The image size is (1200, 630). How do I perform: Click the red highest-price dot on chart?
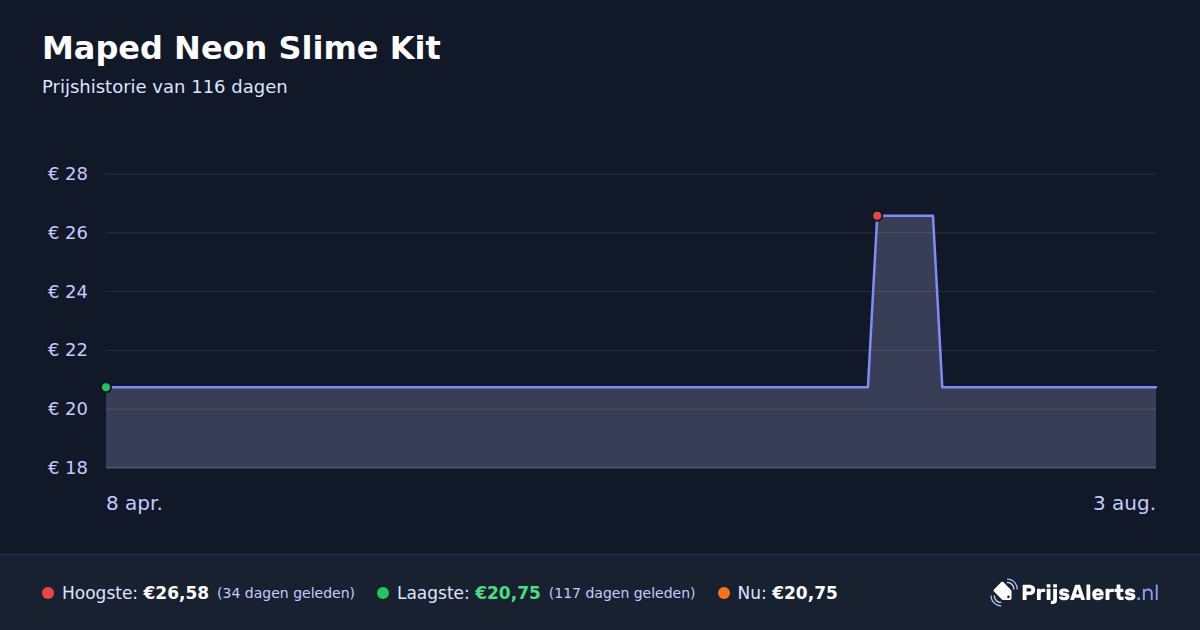click(x=877, y=216)
